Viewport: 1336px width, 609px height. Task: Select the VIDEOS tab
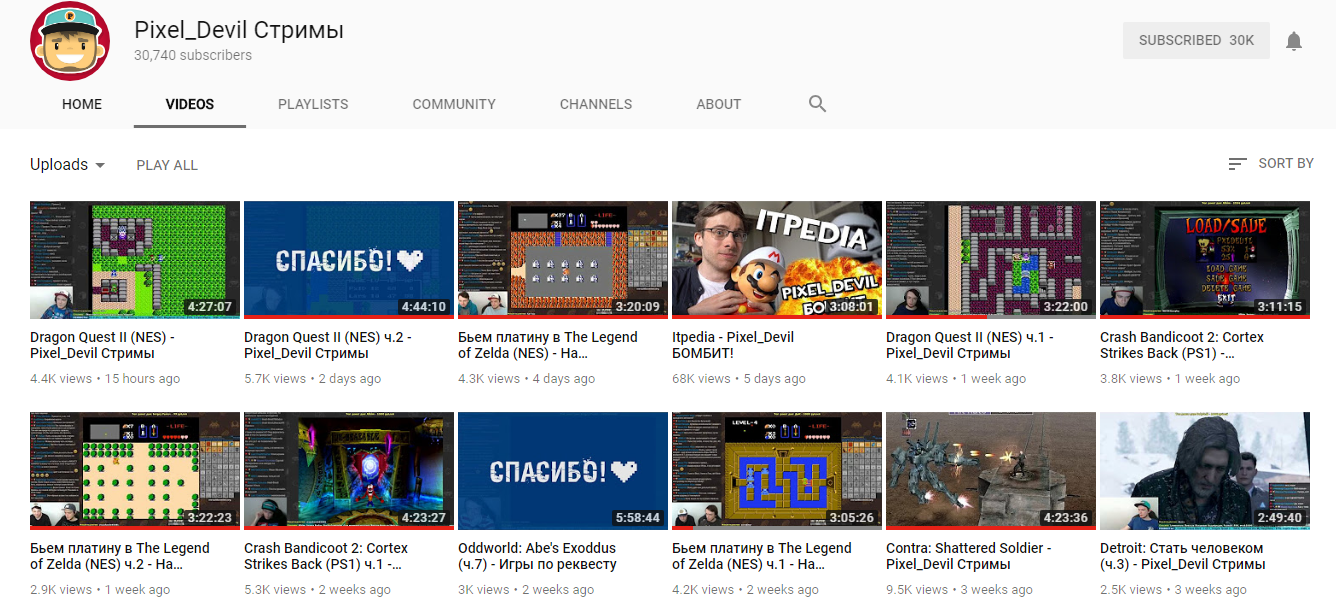point(190,104)
